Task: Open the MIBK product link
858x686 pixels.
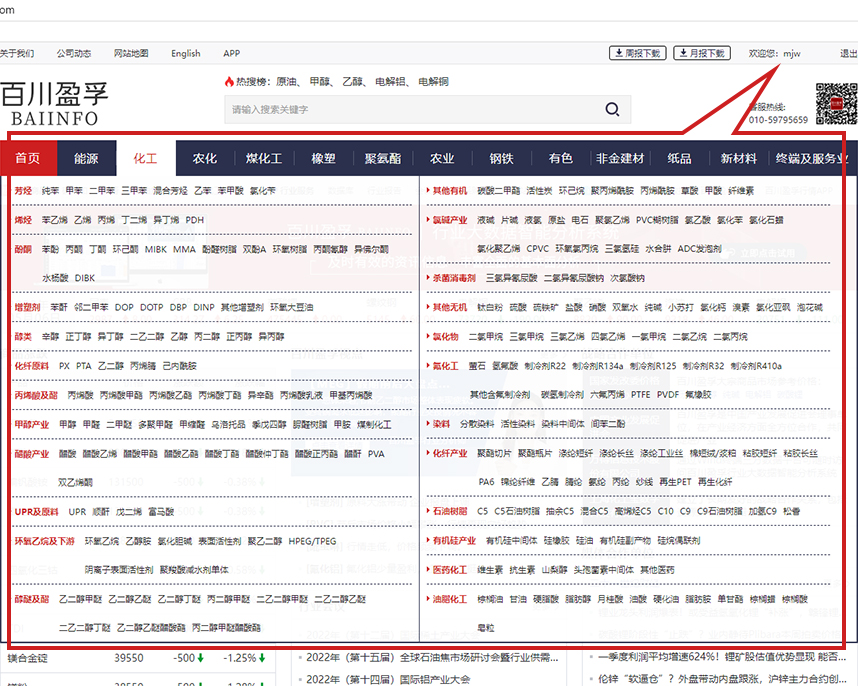Action: pyautogui.click(x=155, y=249)
